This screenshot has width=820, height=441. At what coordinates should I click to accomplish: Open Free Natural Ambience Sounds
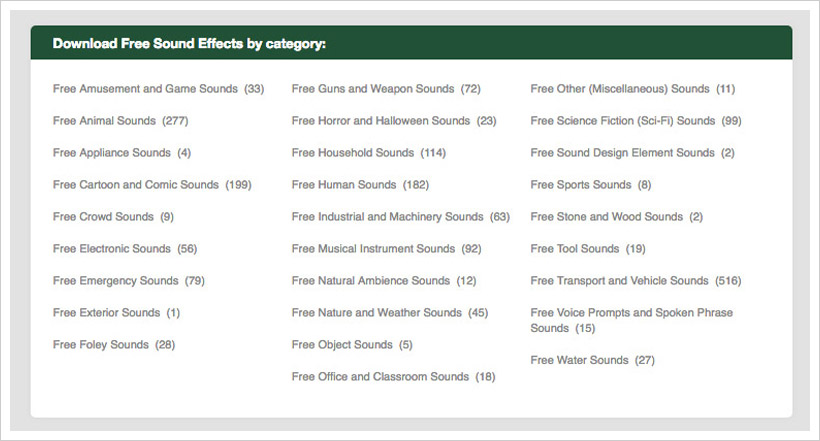[x=371, y=280]
